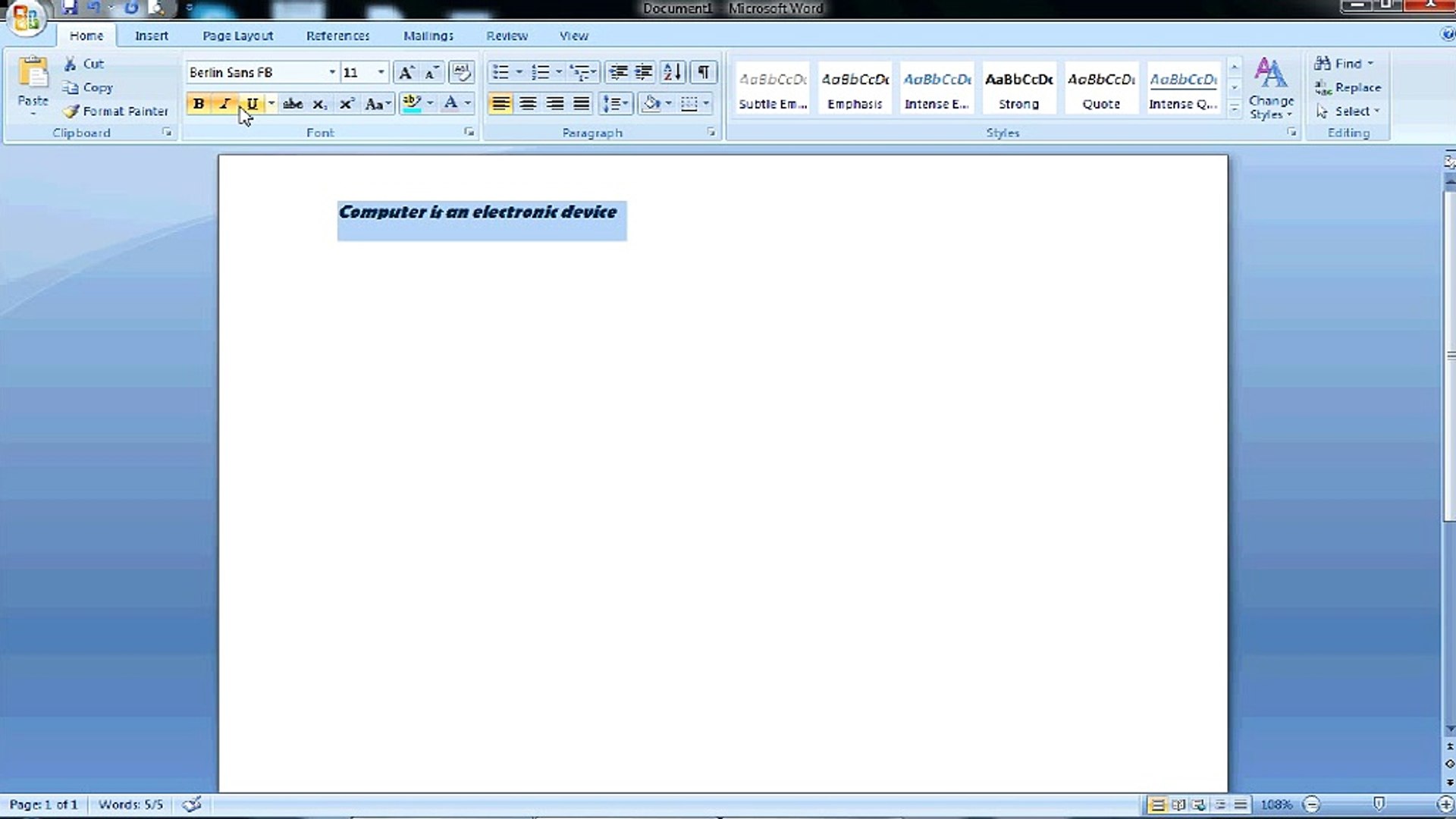1456x819 pixels.
Task: Click the Replace button
Action: 1348,87
